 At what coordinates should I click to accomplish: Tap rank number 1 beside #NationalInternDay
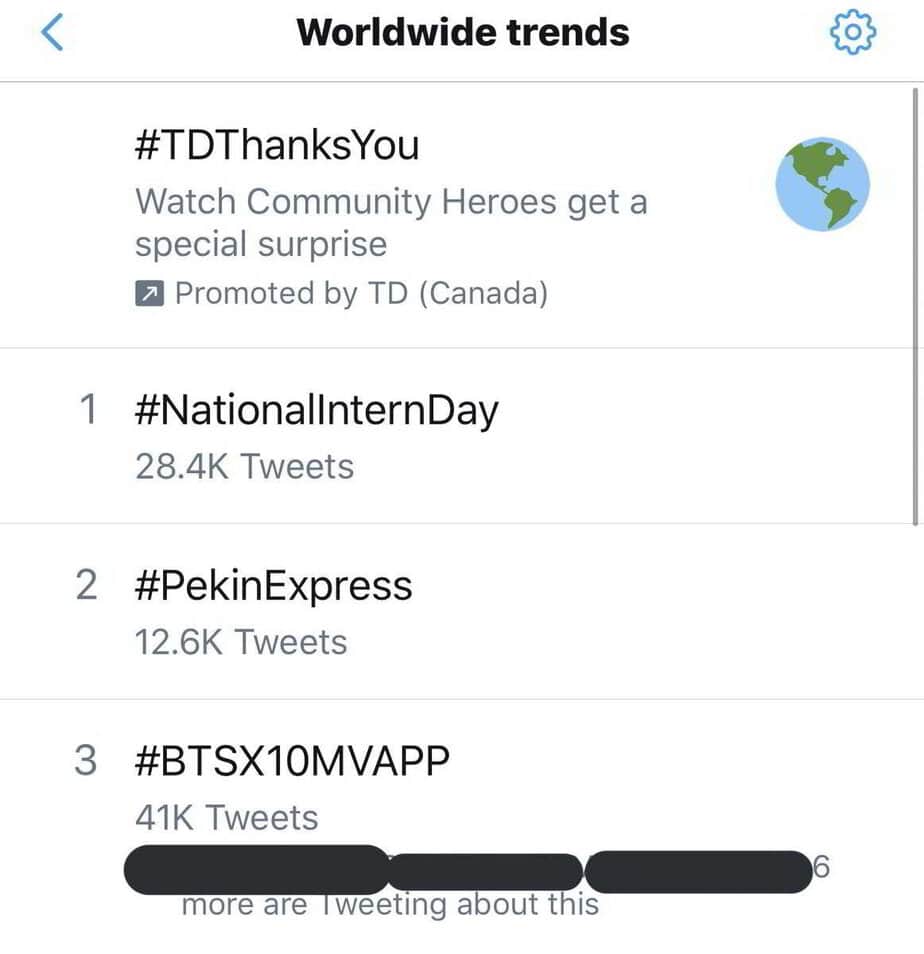coord(88,411)
